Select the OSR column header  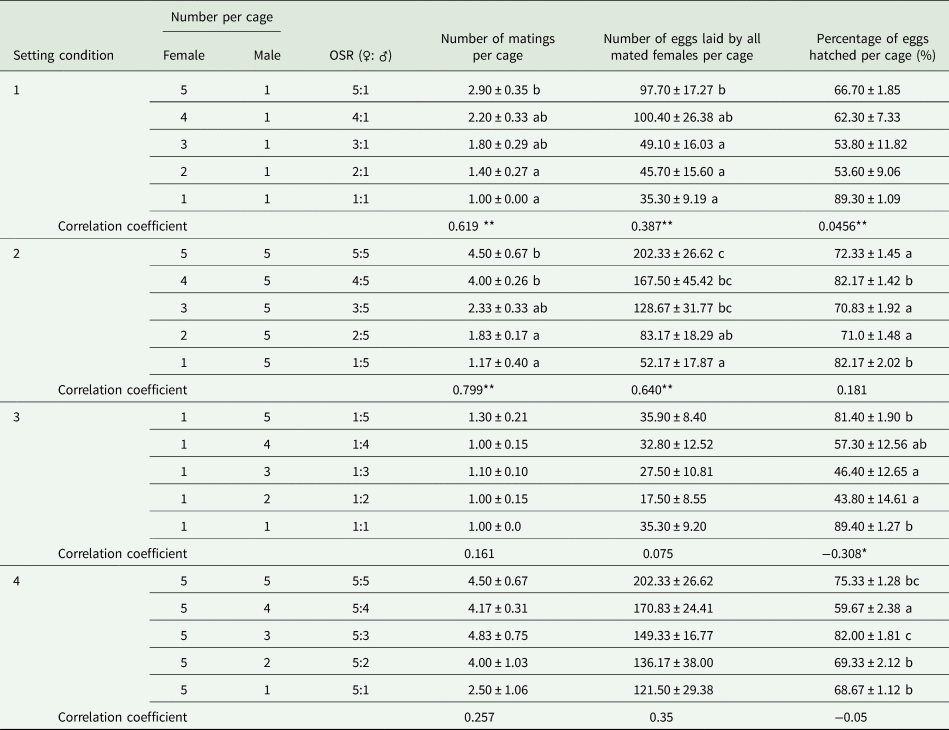pyautogui.click(x=359, y=55)
